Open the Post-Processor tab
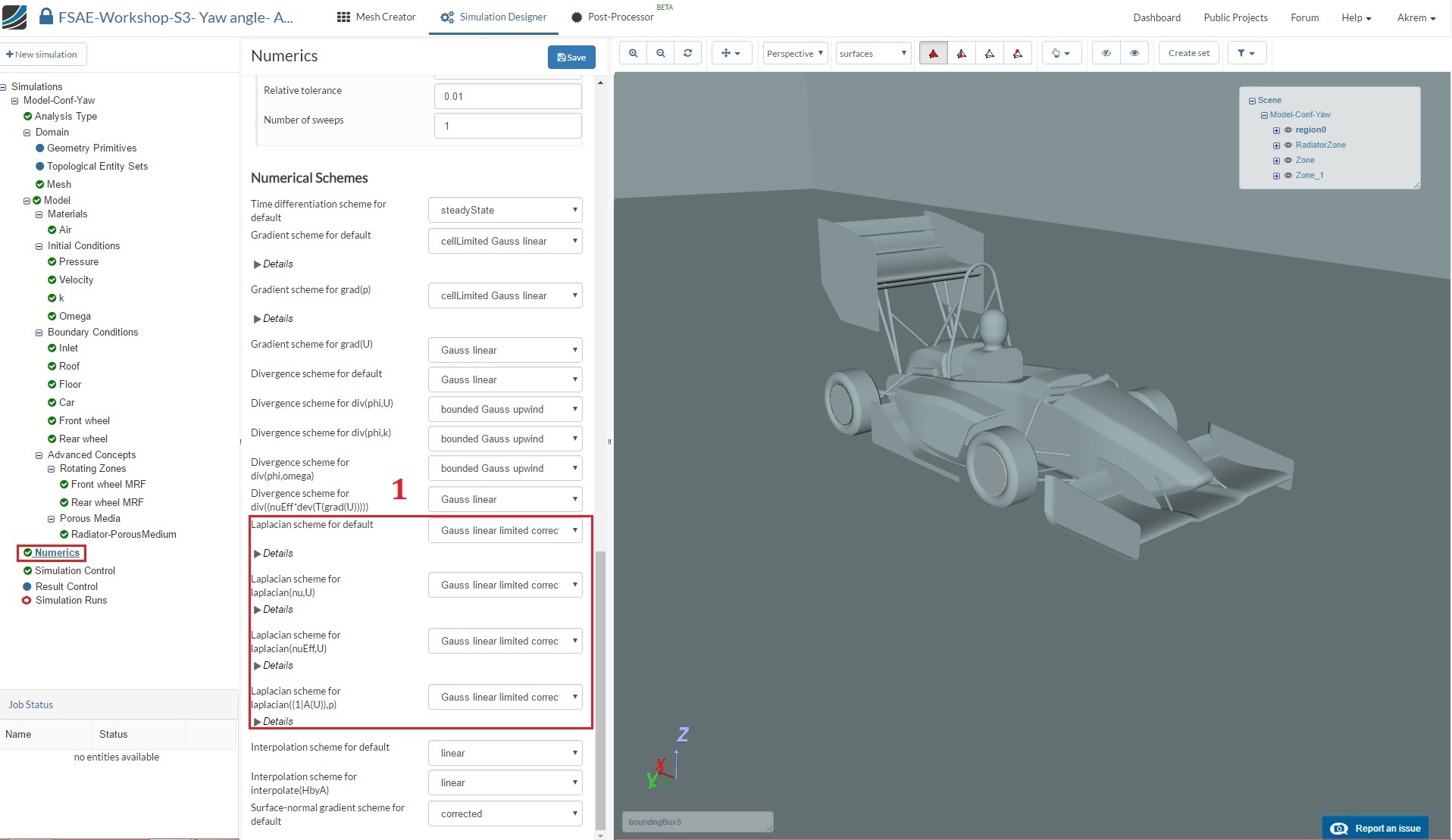 pos(612,17)
